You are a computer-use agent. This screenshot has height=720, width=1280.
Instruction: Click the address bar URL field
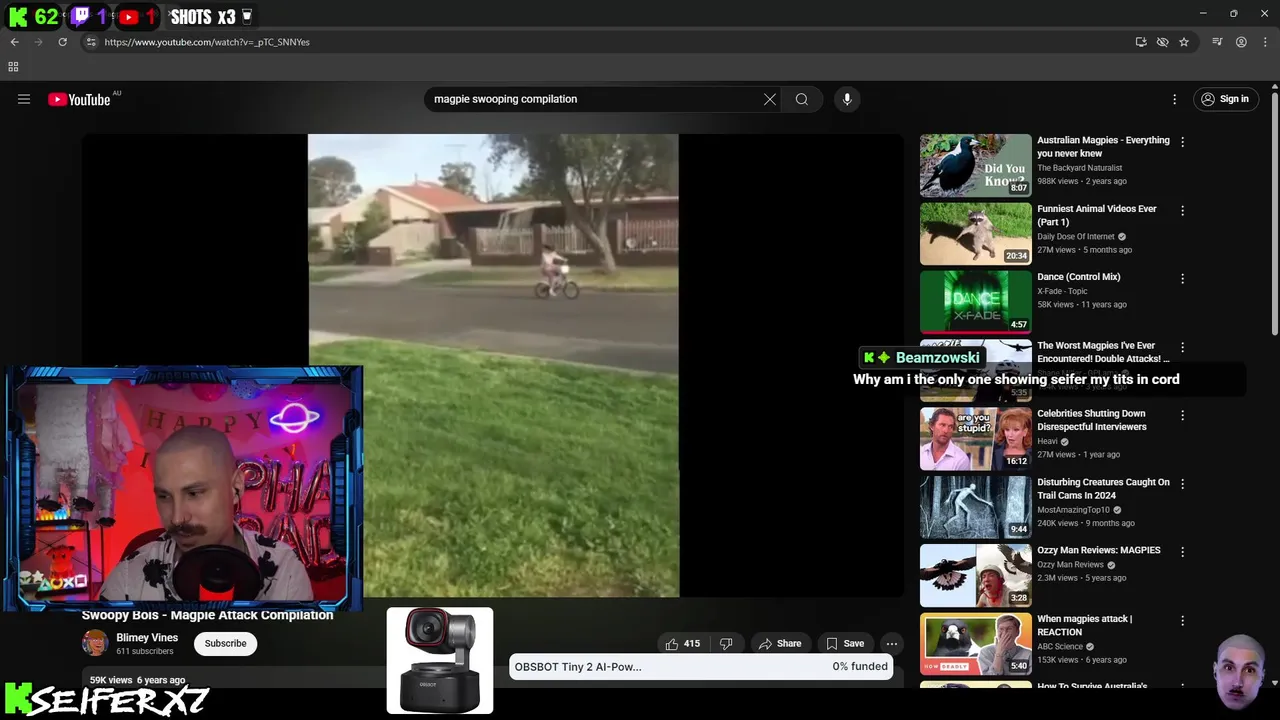coord(600,42)
